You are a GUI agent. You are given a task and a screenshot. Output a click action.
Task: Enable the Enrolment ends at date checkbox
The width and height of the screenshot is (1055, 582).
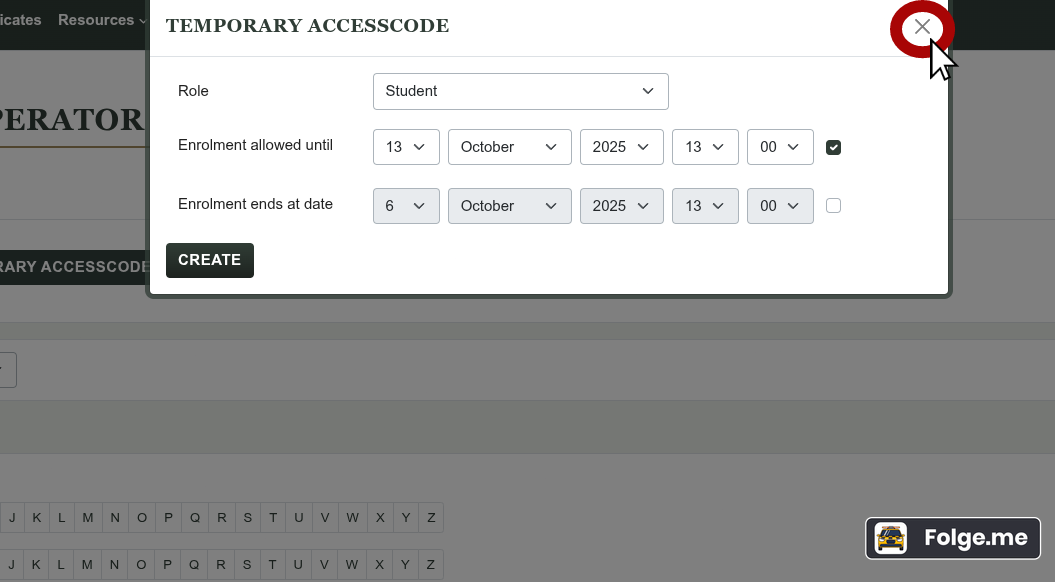[833, 206]
